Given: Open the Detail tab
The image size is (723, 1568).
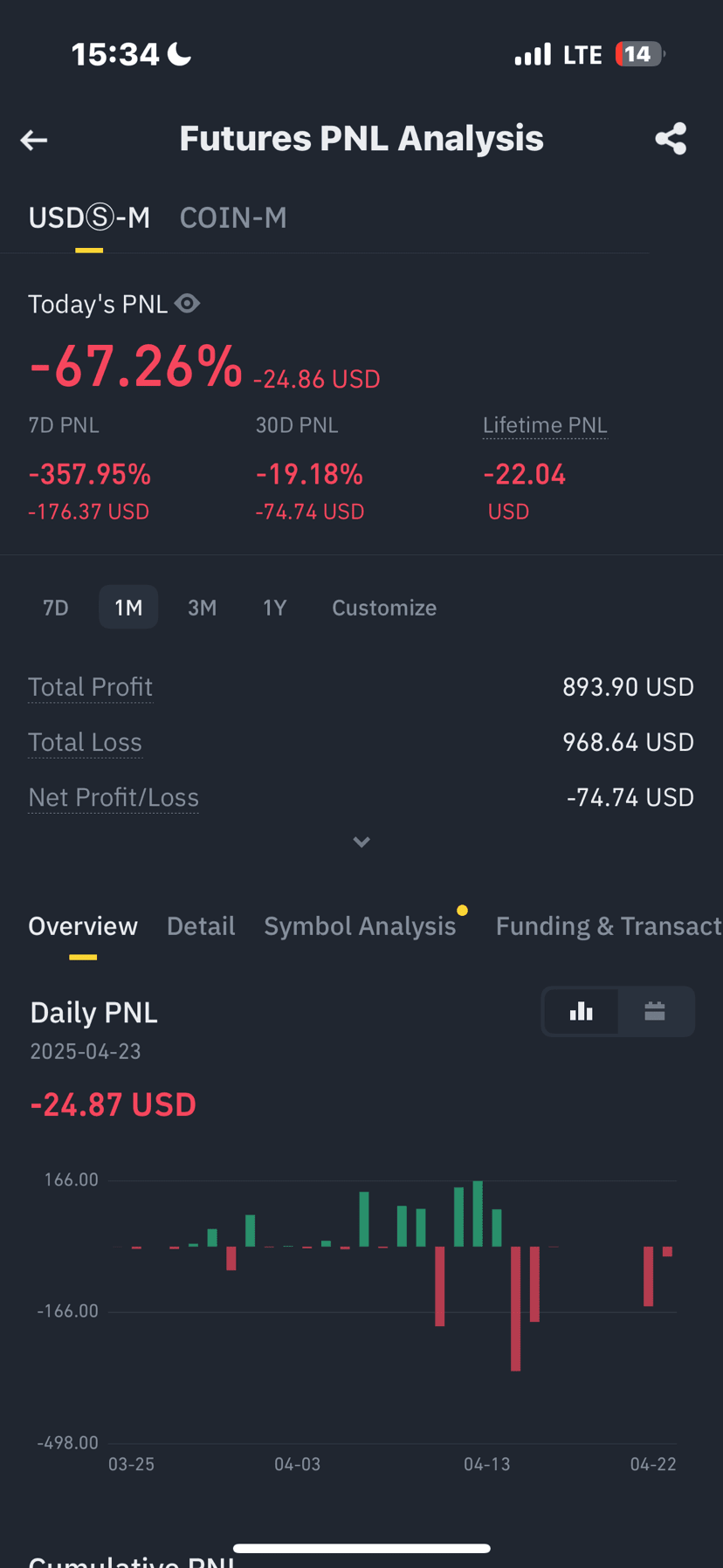Looking at the screenshot, I should tap(201, 925).
